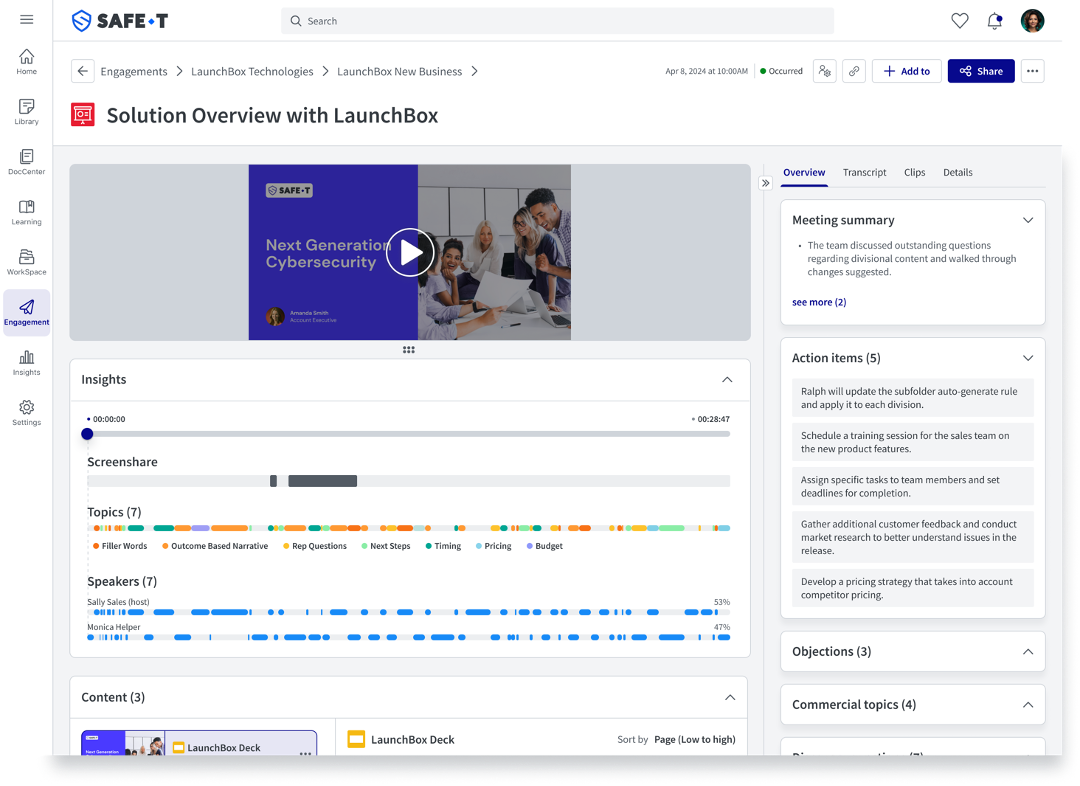The height and width of the screenshot is (786, 1080).
Task: Select the Next Steps topic legend
Action: tap(386, 546)
